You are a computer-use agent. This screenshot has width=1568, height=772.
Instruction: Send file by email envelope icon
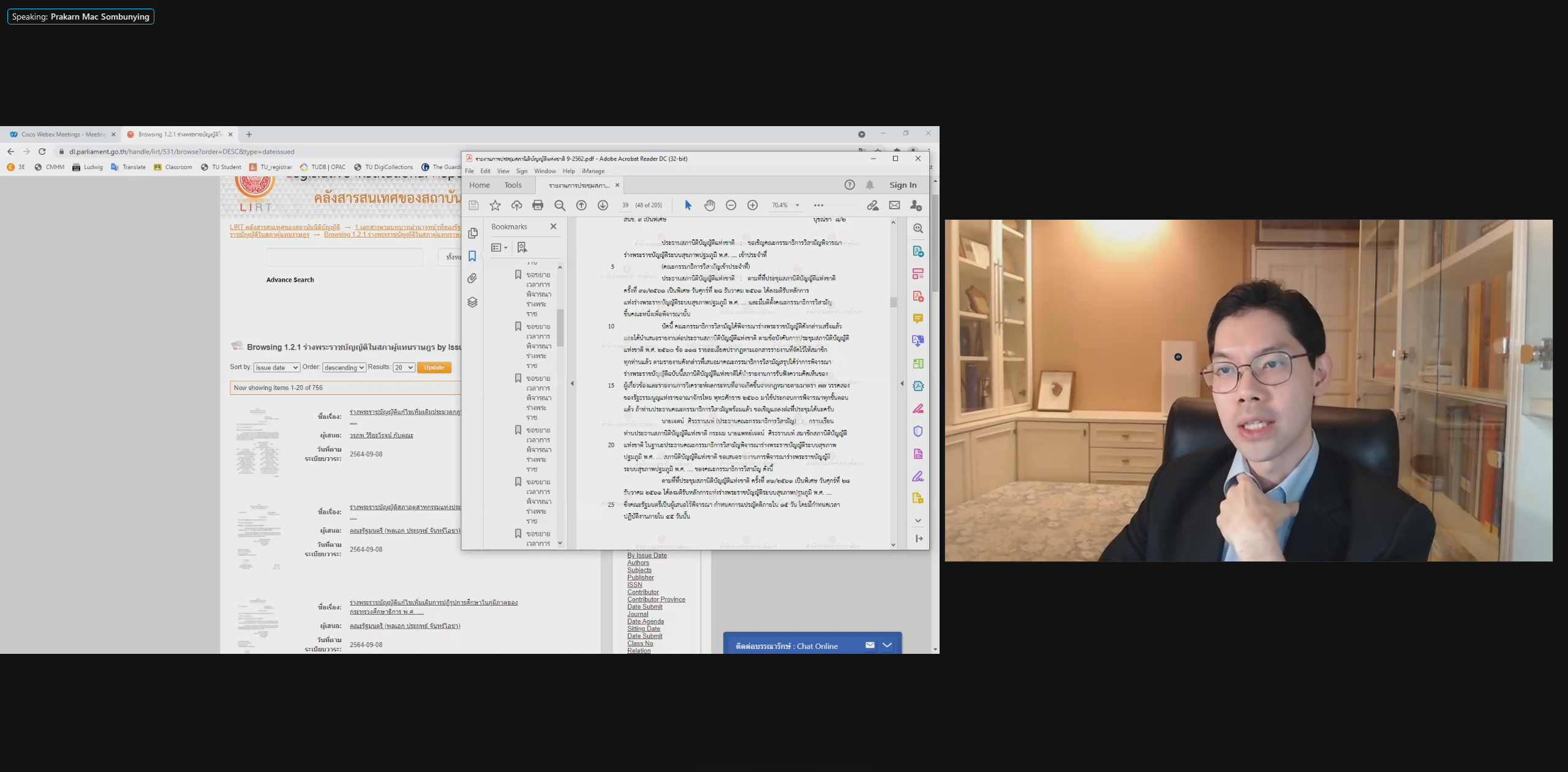tap(894, 205)
